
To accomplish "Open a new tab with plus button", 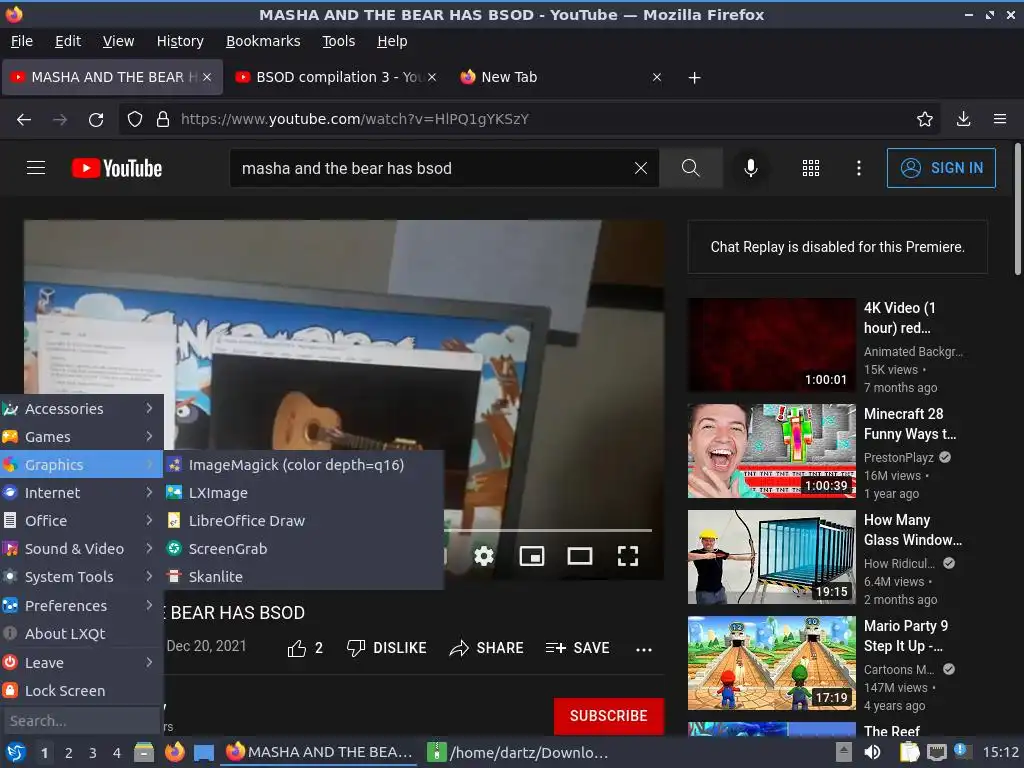I will coord(695,78).
